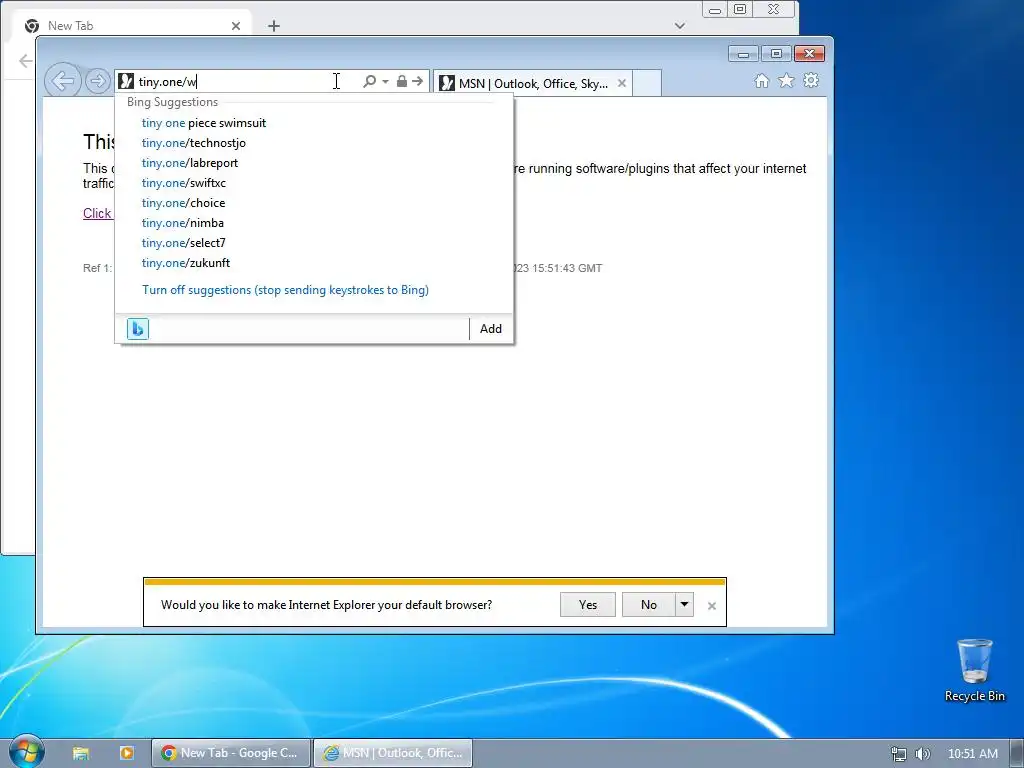The width and height of the screenshot is (1024, 768).
Task: Click the lock security icon in address bar
Action: coord(402,81)
